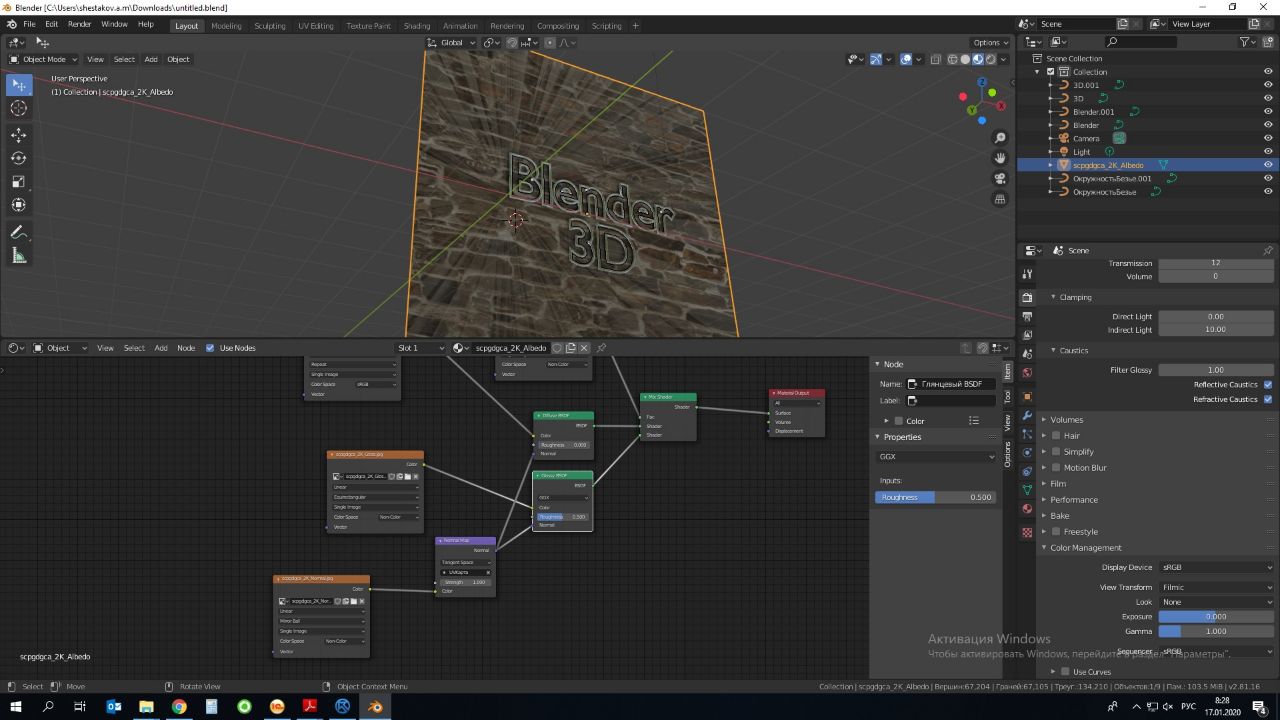Expand the Volumes panel
The image size is (1280, 720).
pos(1066,419)
